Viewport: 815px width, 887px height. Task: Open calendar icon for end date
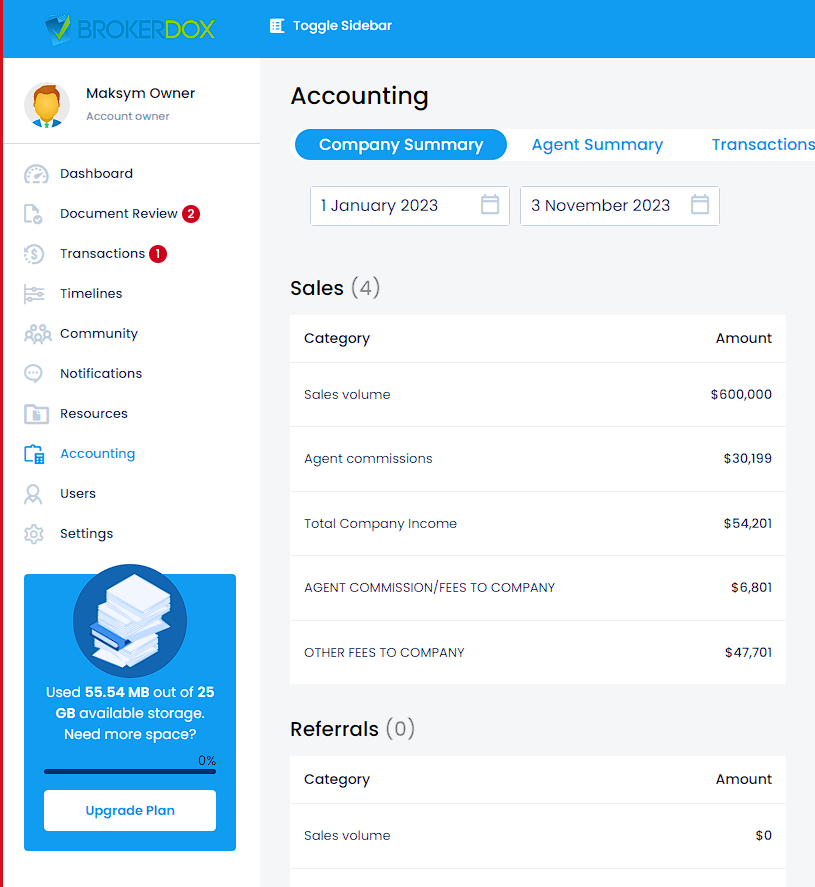point(700,205)
